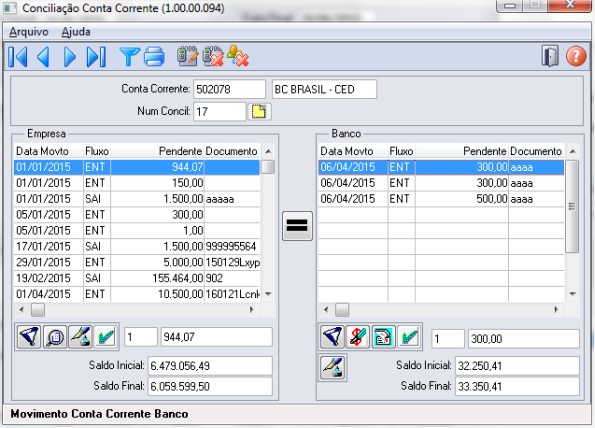595x428 pixels.
Task: Click the Banco Fluxo column header
Action: [401, 151]
